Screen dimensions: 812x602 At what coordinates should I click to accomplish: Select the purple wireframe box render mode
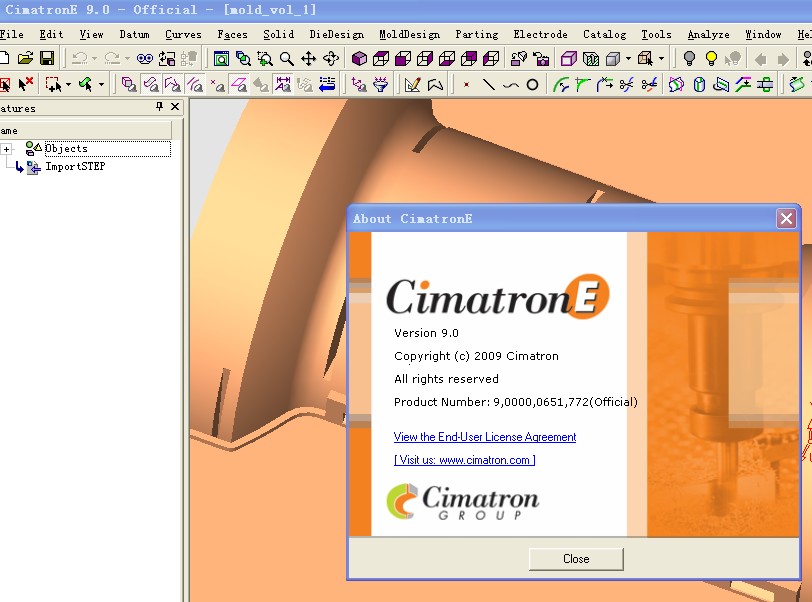[568, 59]
